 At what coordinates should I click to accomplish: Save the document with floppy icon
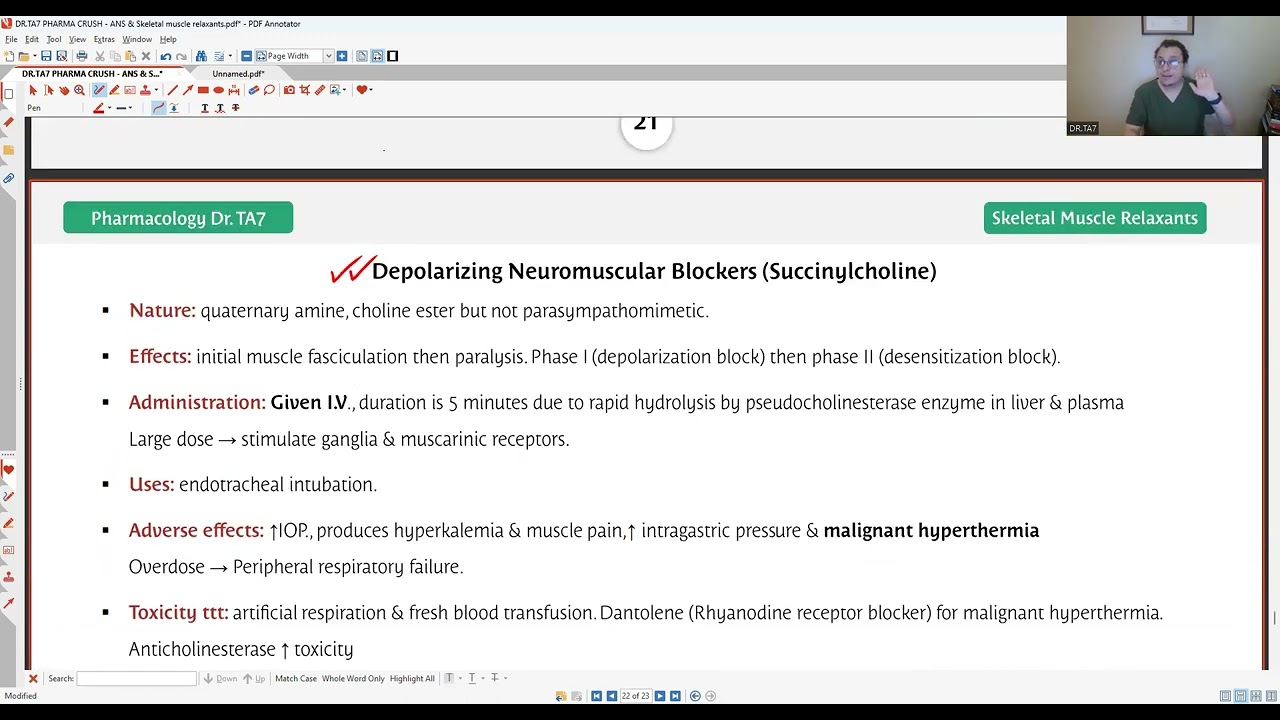pyautogui.click(x=46, y=56)
